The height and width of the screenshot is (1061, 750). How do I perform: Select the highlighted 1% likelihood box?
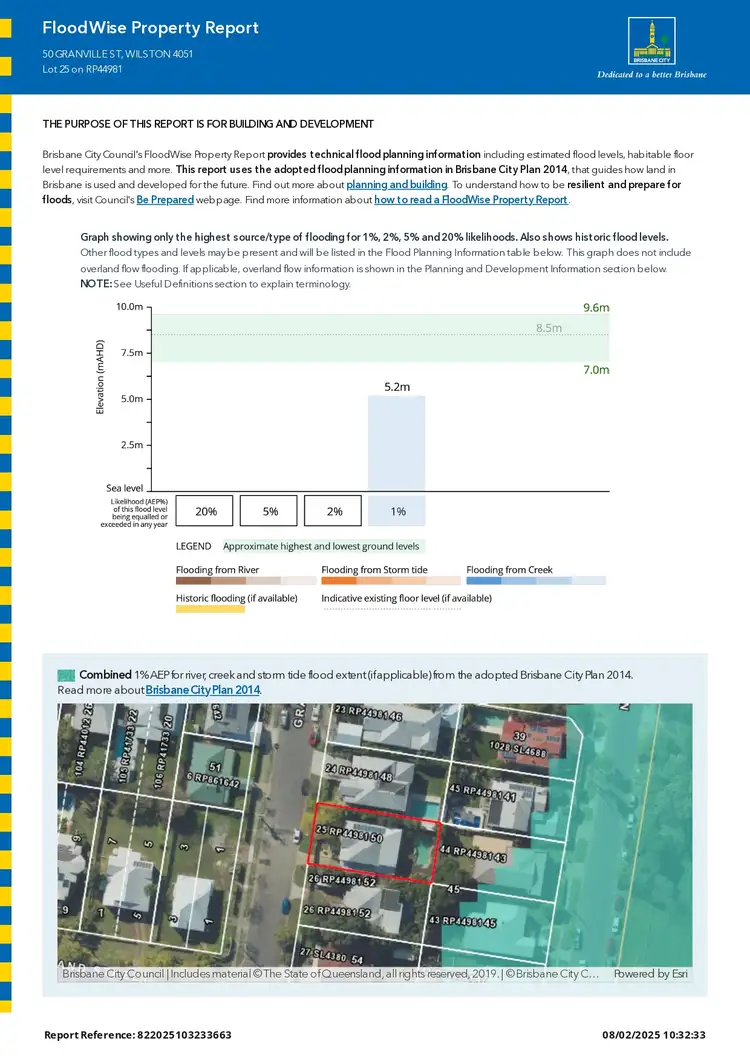(398, 511)
